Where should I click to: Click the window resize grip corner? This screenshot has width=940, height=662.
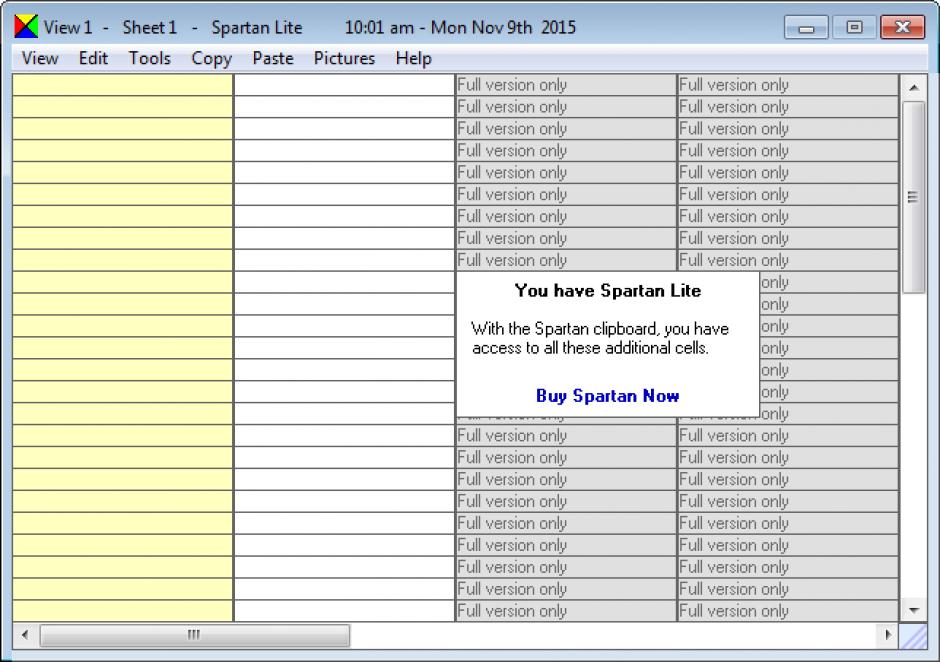914,636
